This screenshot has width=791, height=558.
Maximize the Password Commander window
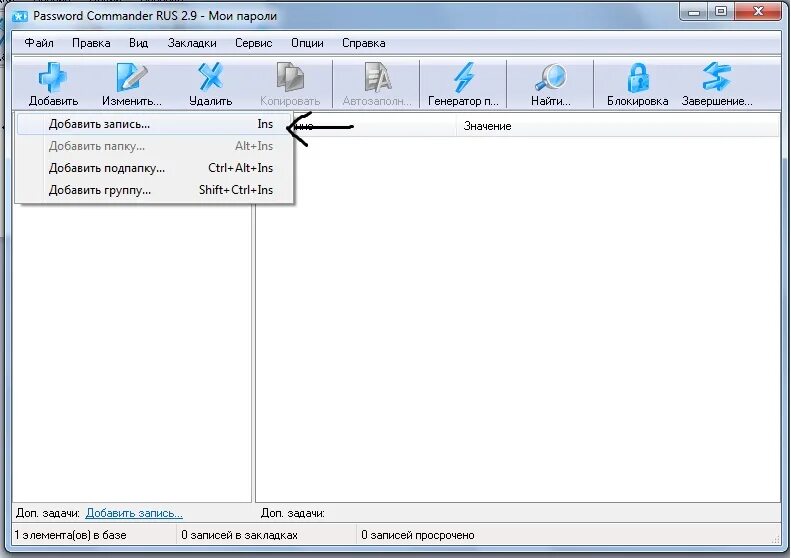tap(721, 12)
